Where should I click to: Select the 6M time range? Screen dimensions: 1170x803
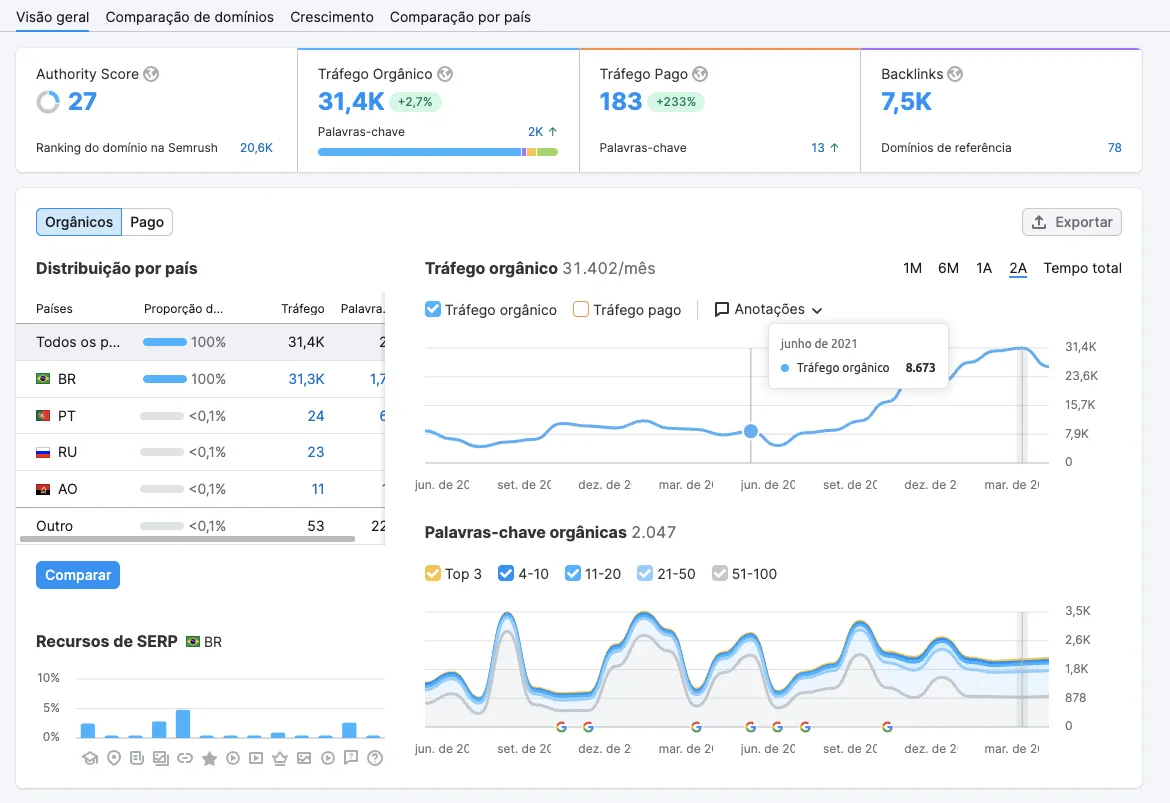[x=948, y=268]
